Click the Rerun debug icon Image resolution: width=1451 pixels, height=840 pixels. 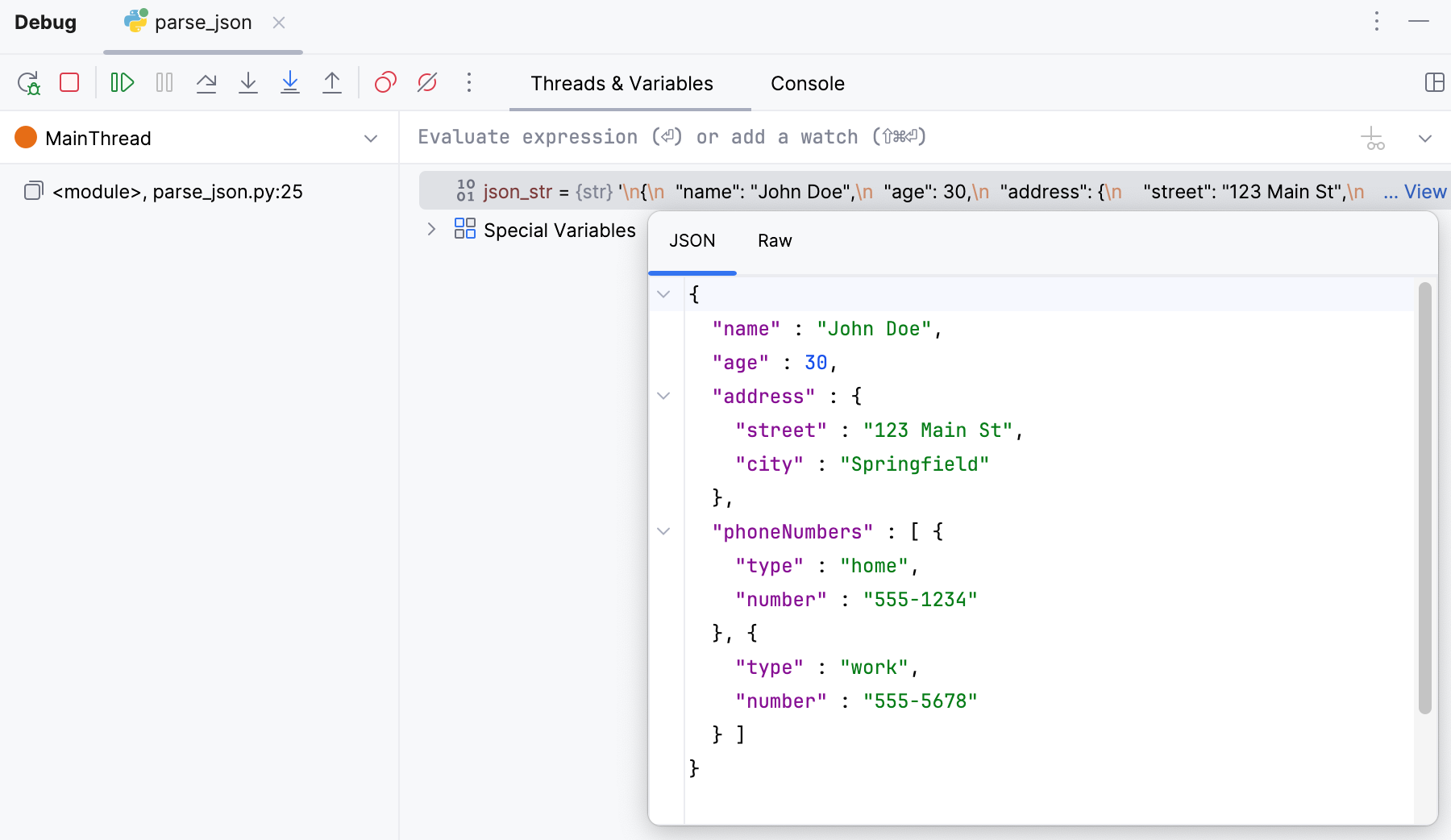(x=28, y=83)
